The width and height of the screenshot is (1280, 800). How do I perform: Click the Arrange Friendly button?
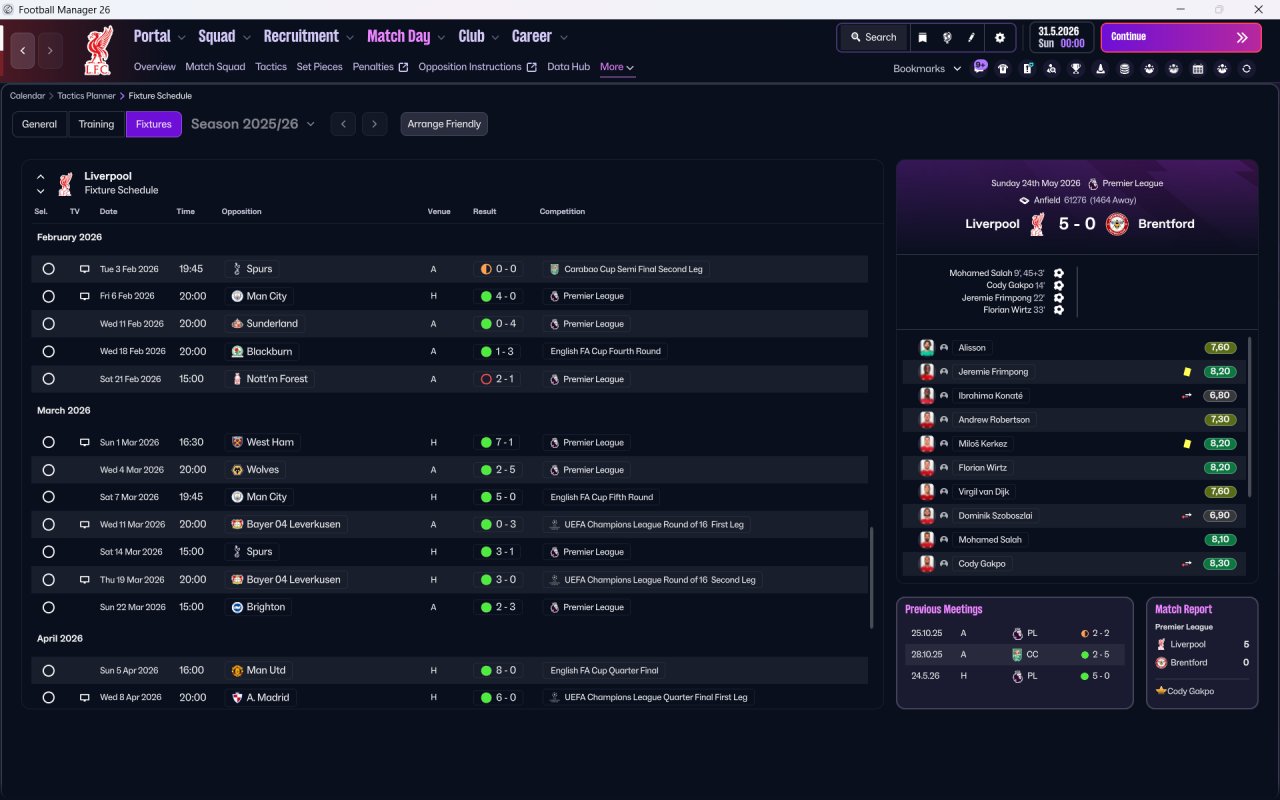(444, 124)
